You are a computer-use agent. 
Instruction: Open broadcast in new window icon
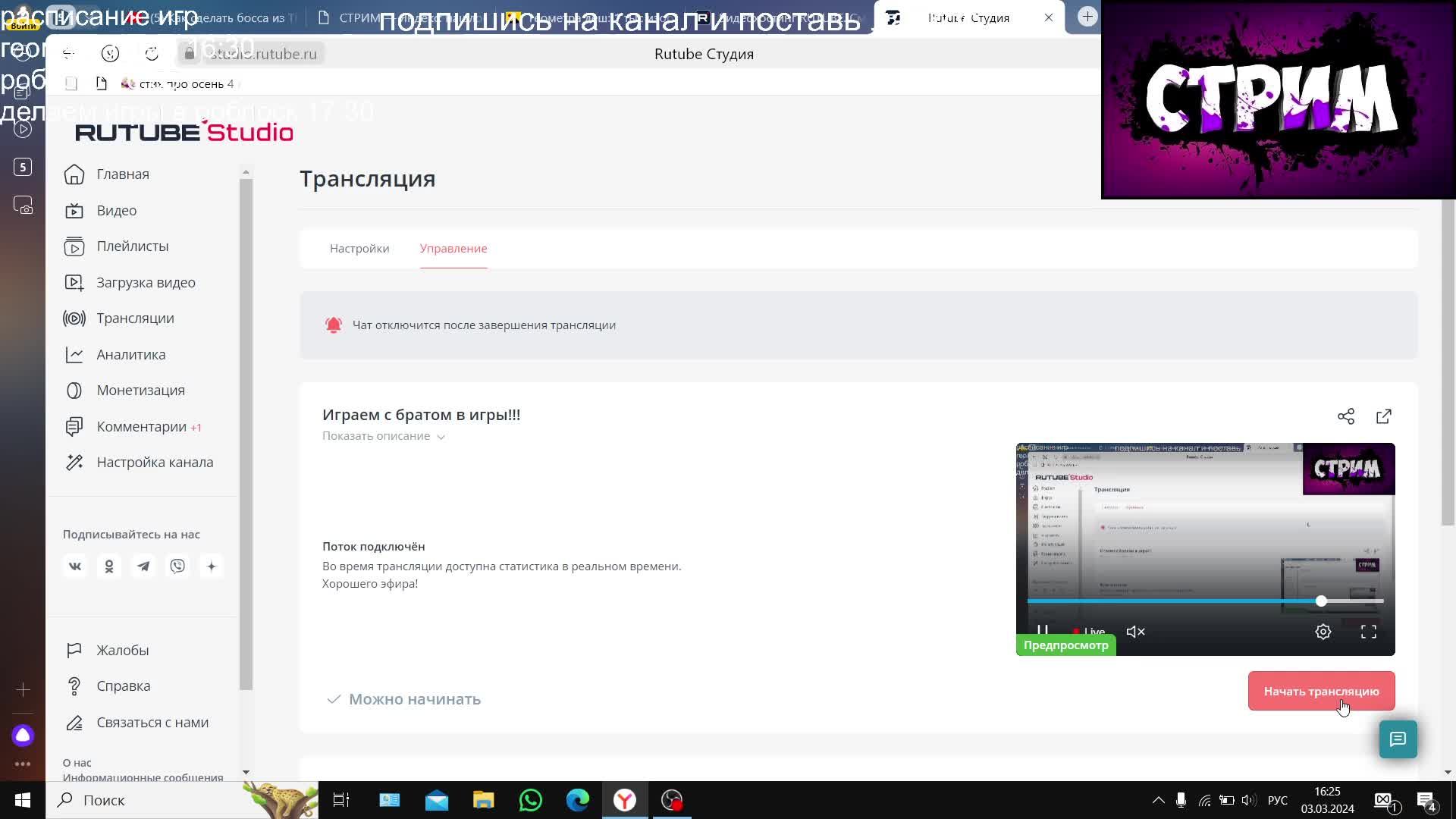click(1383, 416)
